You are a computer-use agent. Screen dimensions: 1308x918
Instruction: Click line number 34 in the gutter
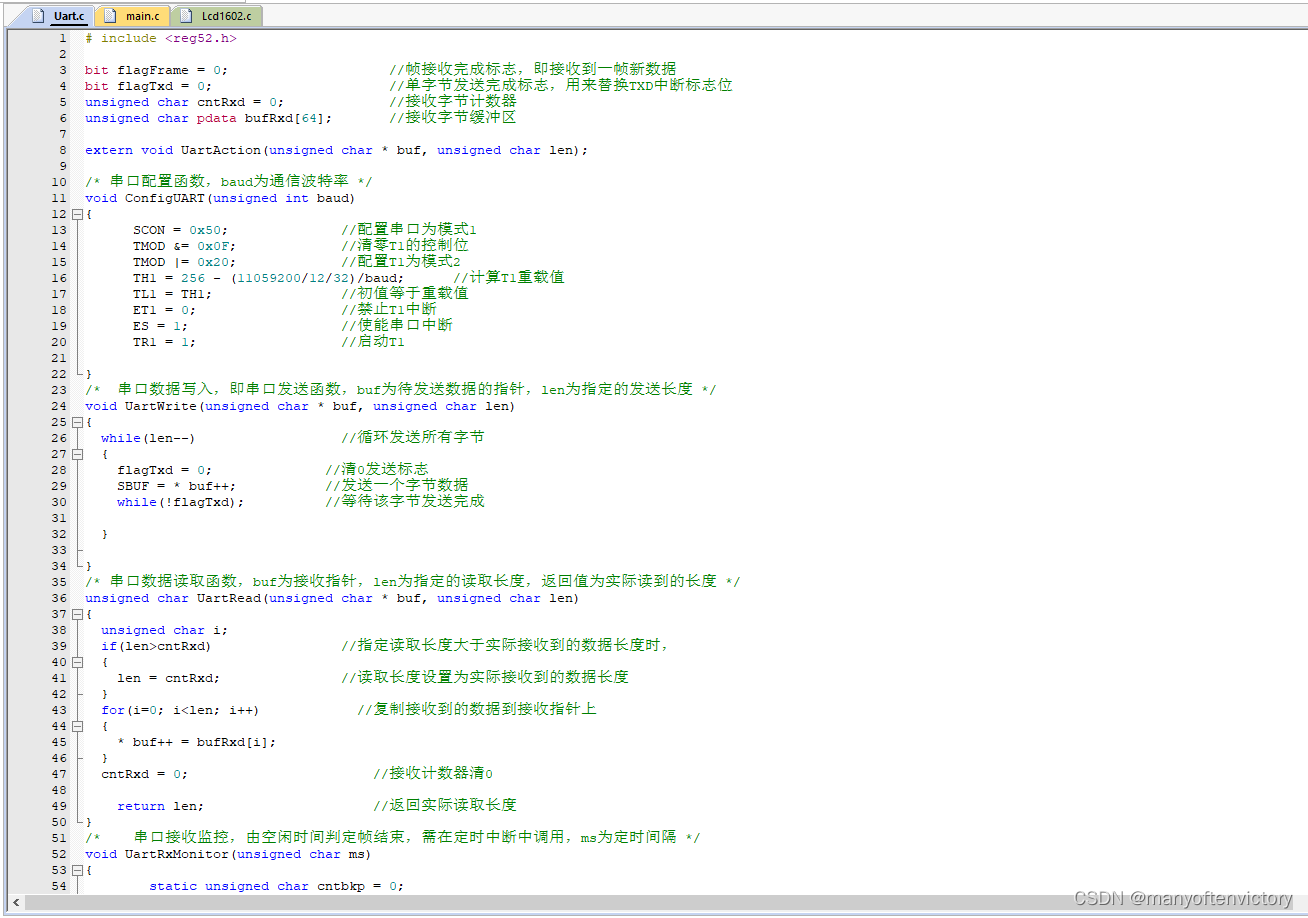[x=59, y=566]
